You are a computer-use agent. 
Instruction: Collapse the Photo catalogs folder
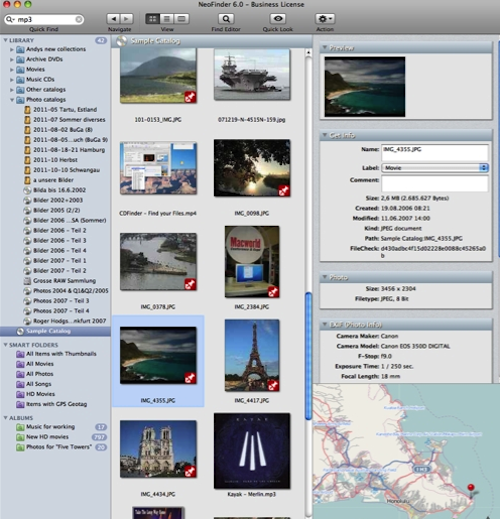12,100
